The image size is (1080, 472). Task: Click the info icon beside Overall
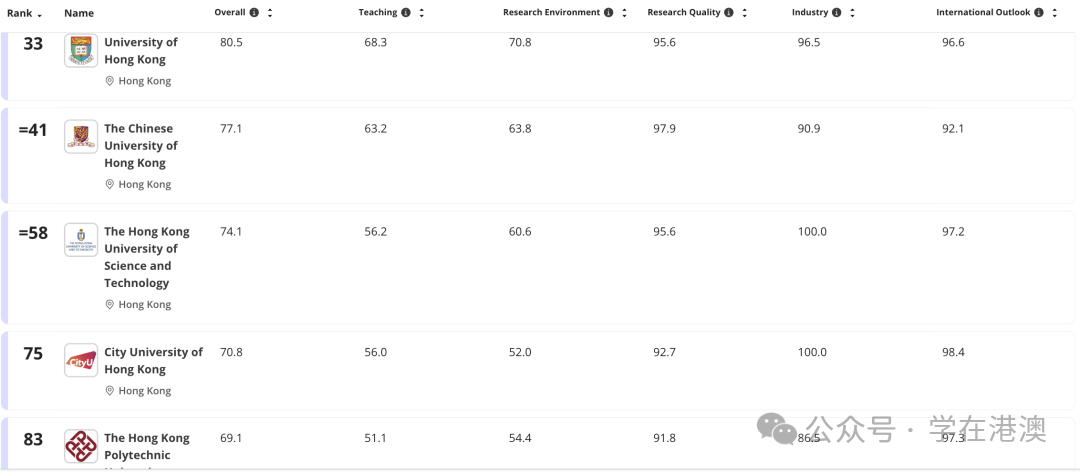pos(254,13)
